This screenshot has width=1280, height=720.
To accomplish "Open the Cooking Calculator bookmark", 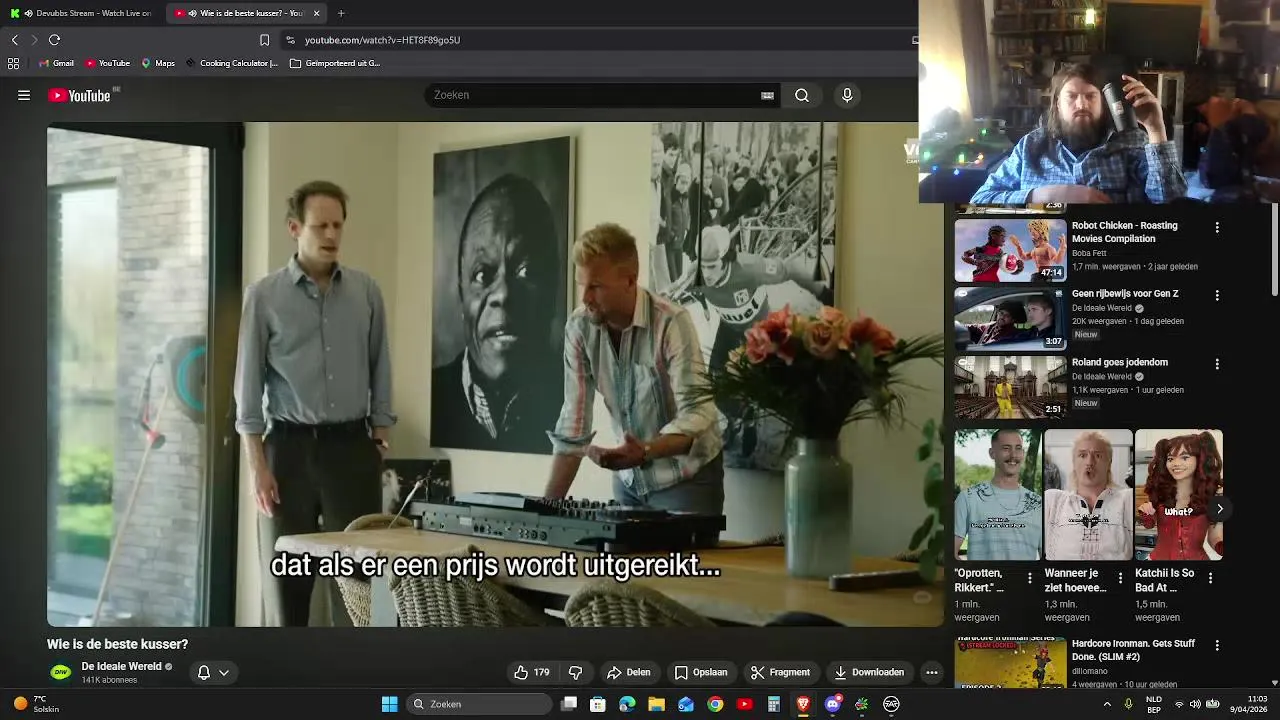I will tap(232, 63).
